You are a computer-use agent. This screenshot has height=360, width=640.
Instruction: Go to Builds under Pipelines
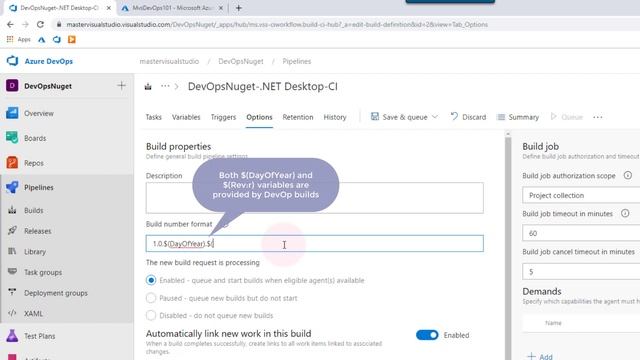(33, 211)
